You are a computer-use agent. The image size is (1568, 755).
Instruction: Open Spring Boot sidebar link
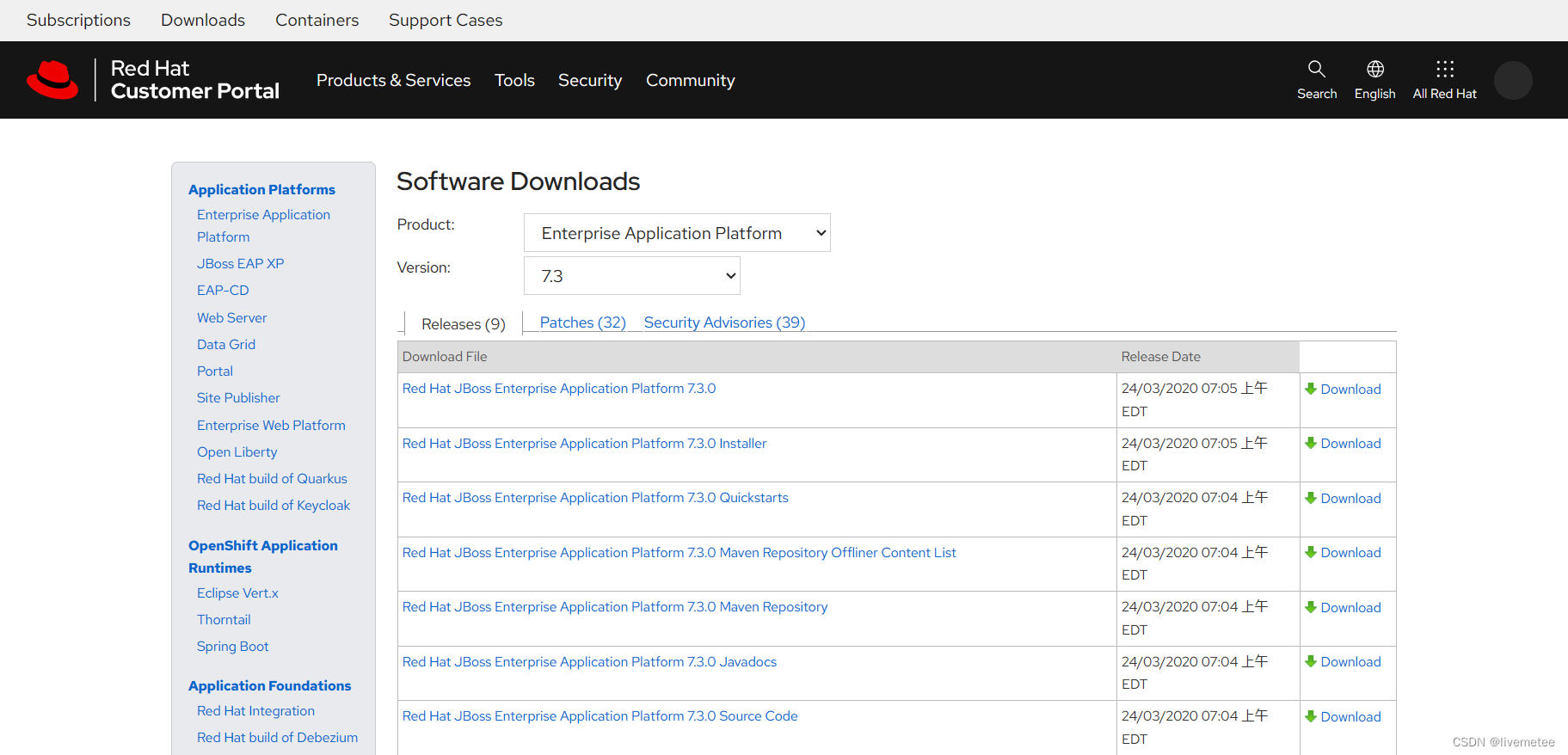(x=232, y=646)
